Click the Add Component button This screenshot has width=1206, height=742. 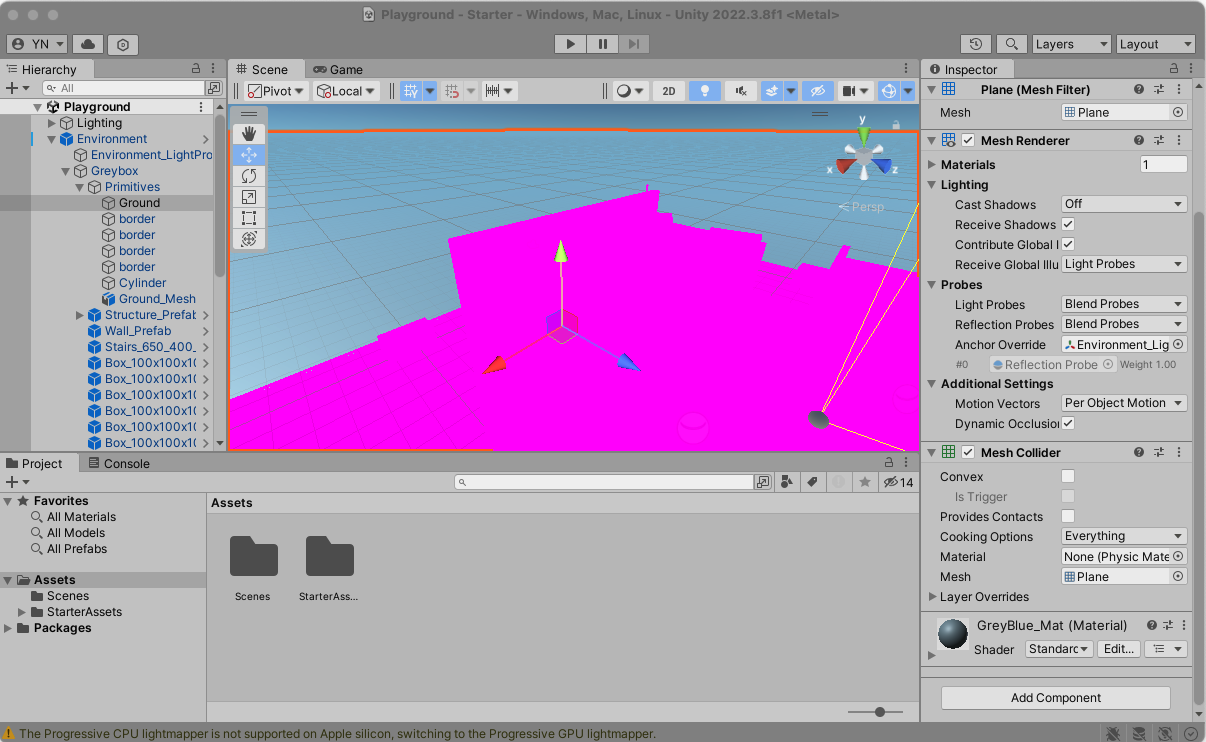pyautogui.click(x=1055, y=698)
